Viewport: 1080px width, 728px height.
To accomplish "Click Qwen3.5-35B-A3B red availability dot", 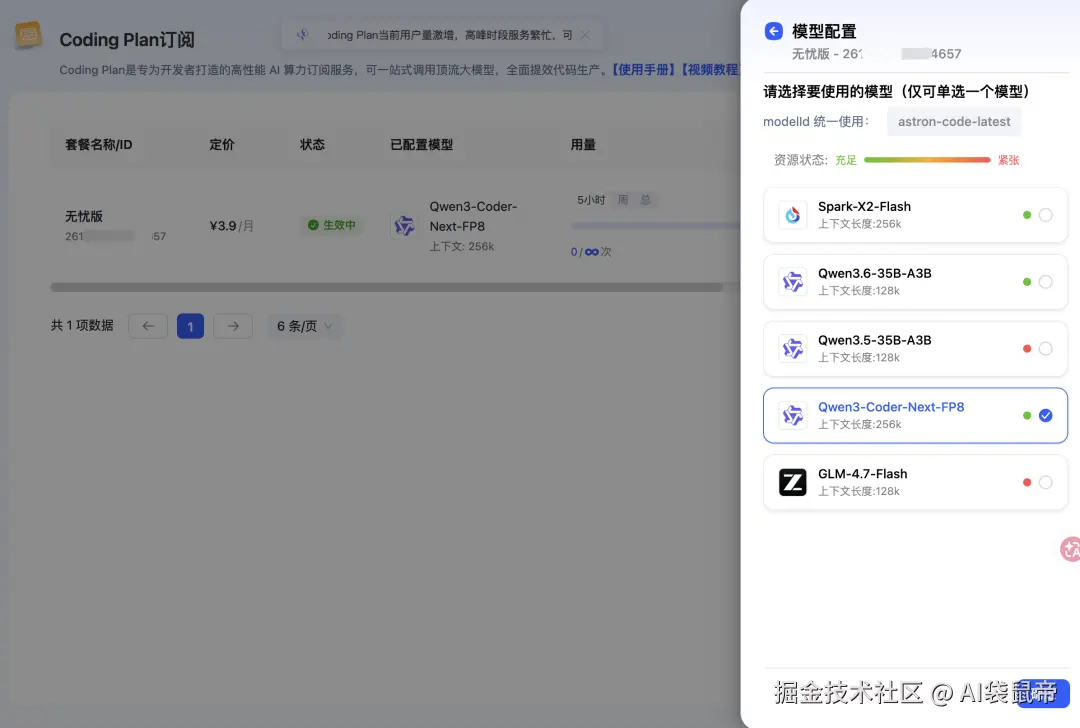I will click(x=1027, y=349).
